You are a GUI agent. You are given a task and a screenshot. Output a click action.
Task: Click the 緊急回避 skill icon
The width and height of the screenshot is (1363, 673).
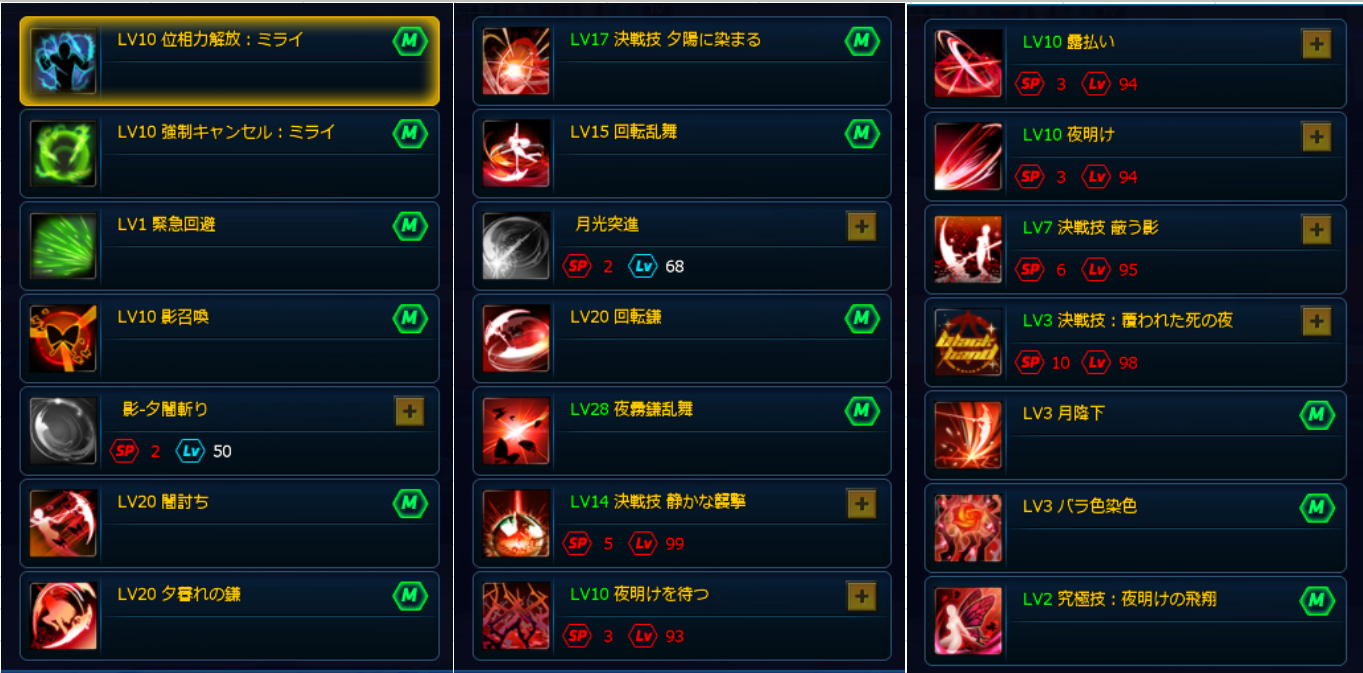point(63,246)
